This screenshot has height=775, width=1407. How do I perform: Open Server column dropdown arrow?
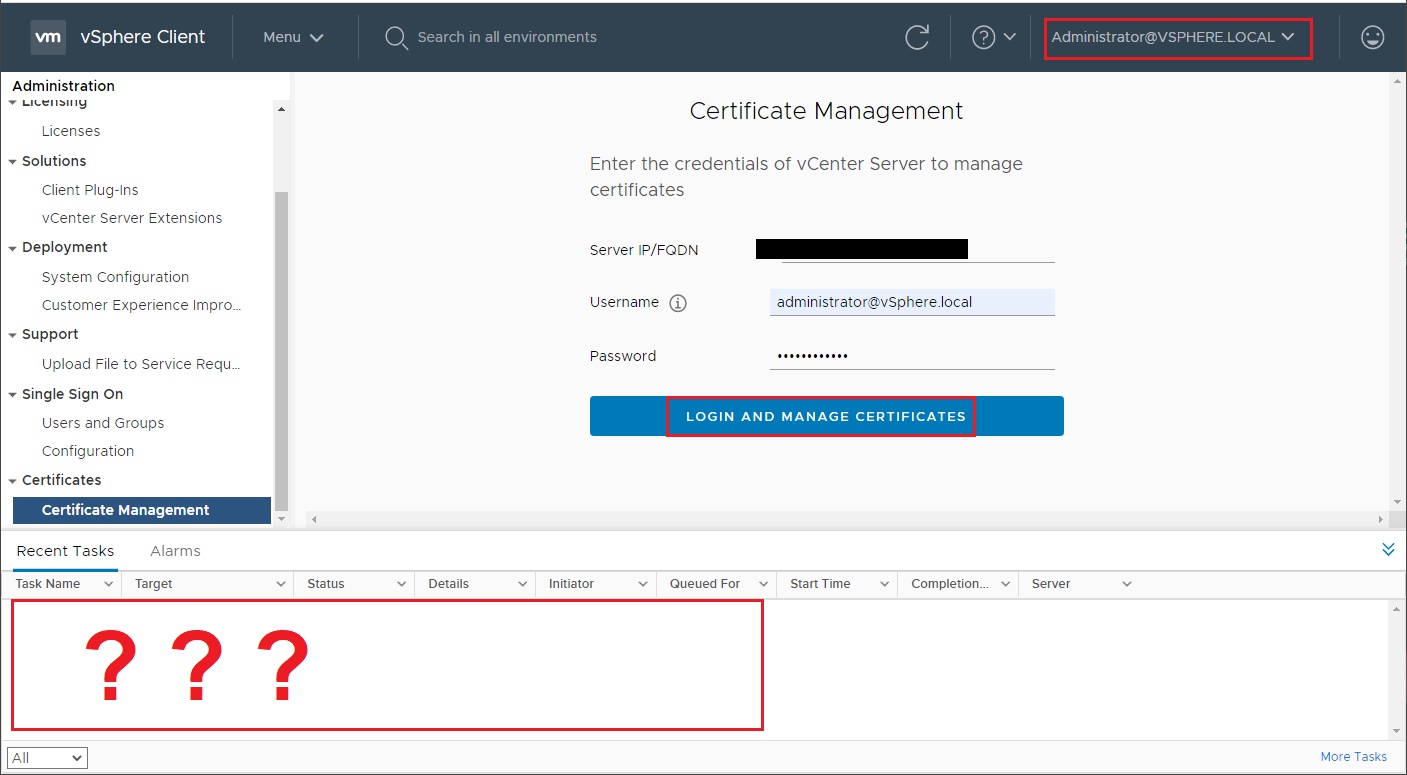(1127, 584)
